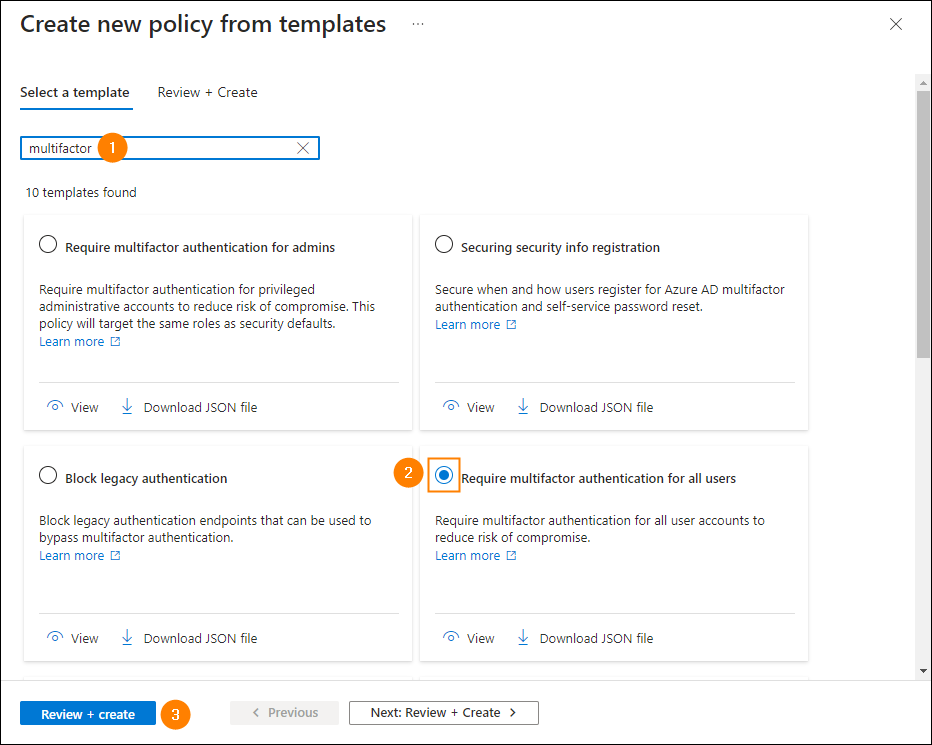The width and height of the screenshot is (932, 745).
Task: Open Learn more link for Block legacy authentication
Action: click(x=72, y=555)
